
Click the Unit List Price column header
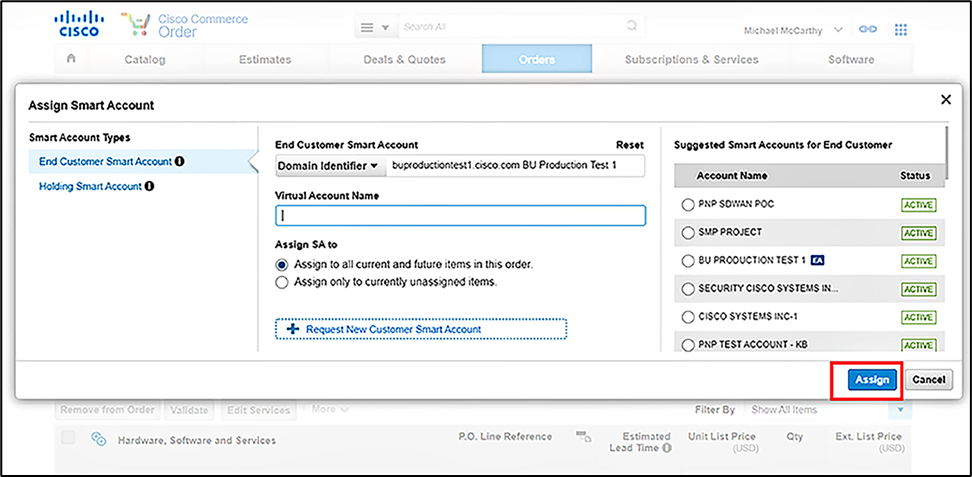tap(722, 442)
